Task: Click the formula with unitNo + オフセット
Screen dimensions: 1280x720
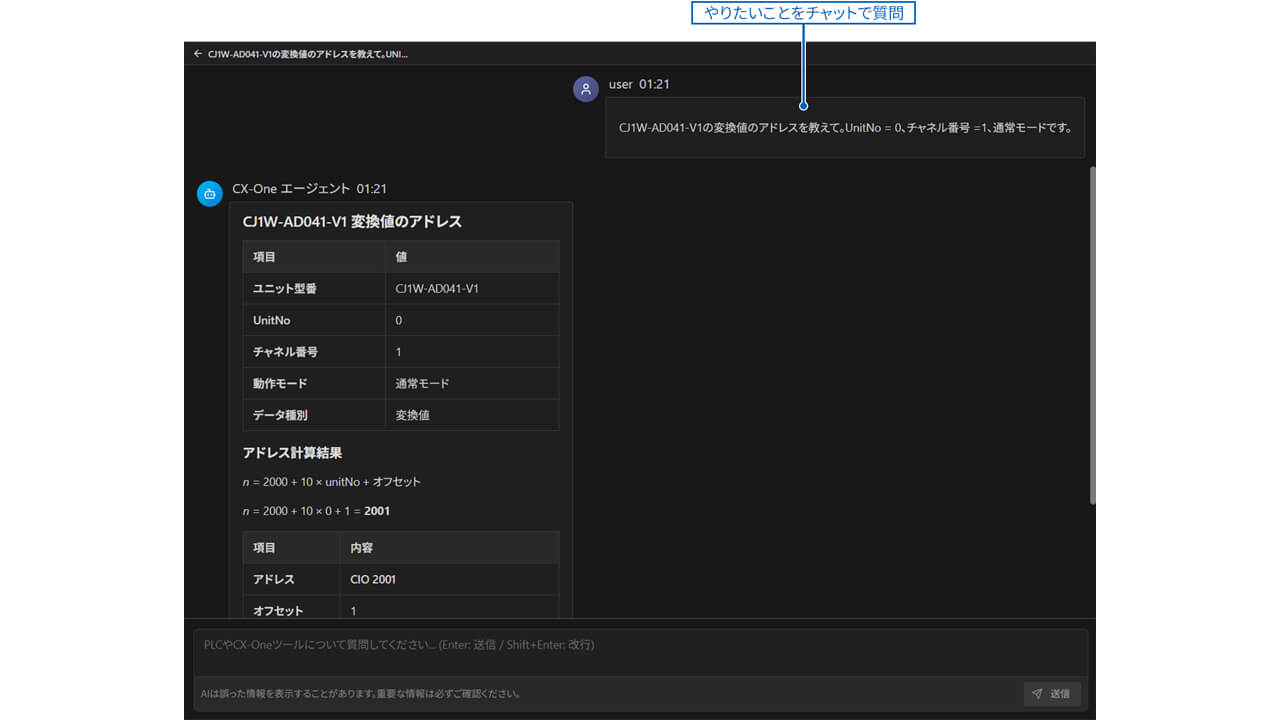Action: pos(332,482)
